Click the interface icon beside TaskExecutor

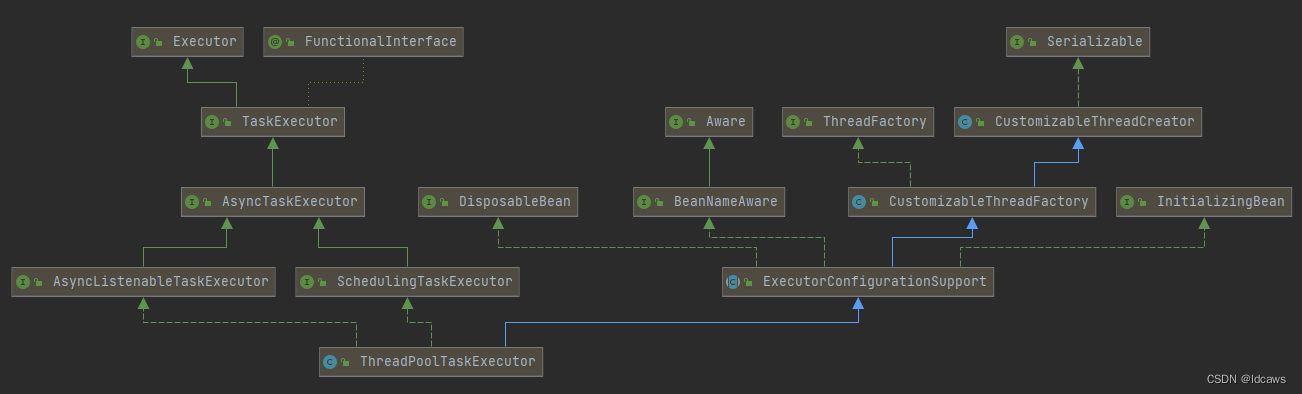(212, 122)
